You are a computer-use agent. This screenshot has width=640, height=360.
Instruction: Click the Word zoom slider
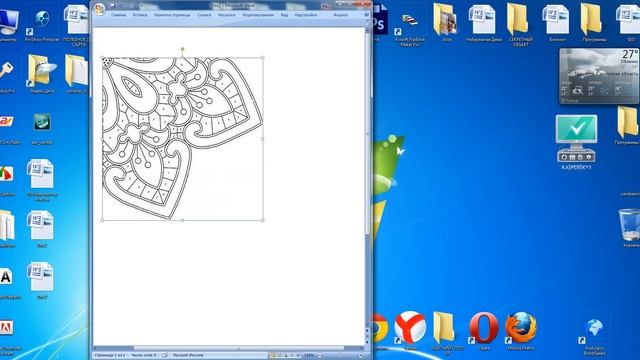340,356
